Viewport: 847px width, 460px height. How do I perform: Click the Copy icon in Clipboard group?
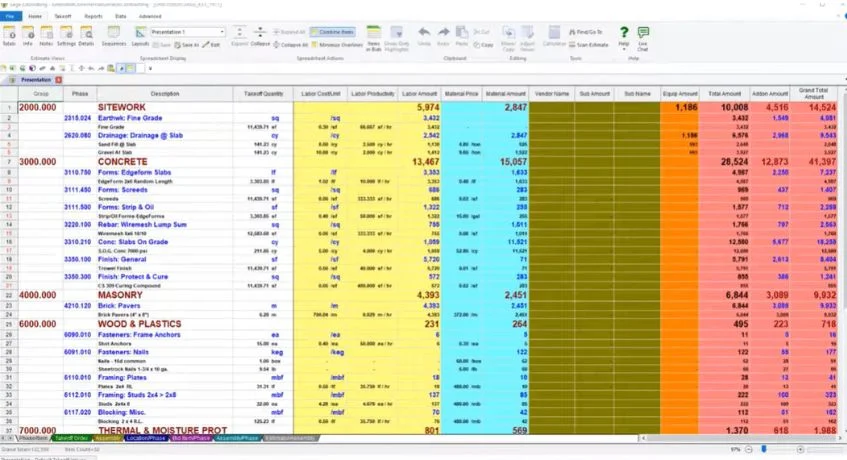tap(483, 45)
